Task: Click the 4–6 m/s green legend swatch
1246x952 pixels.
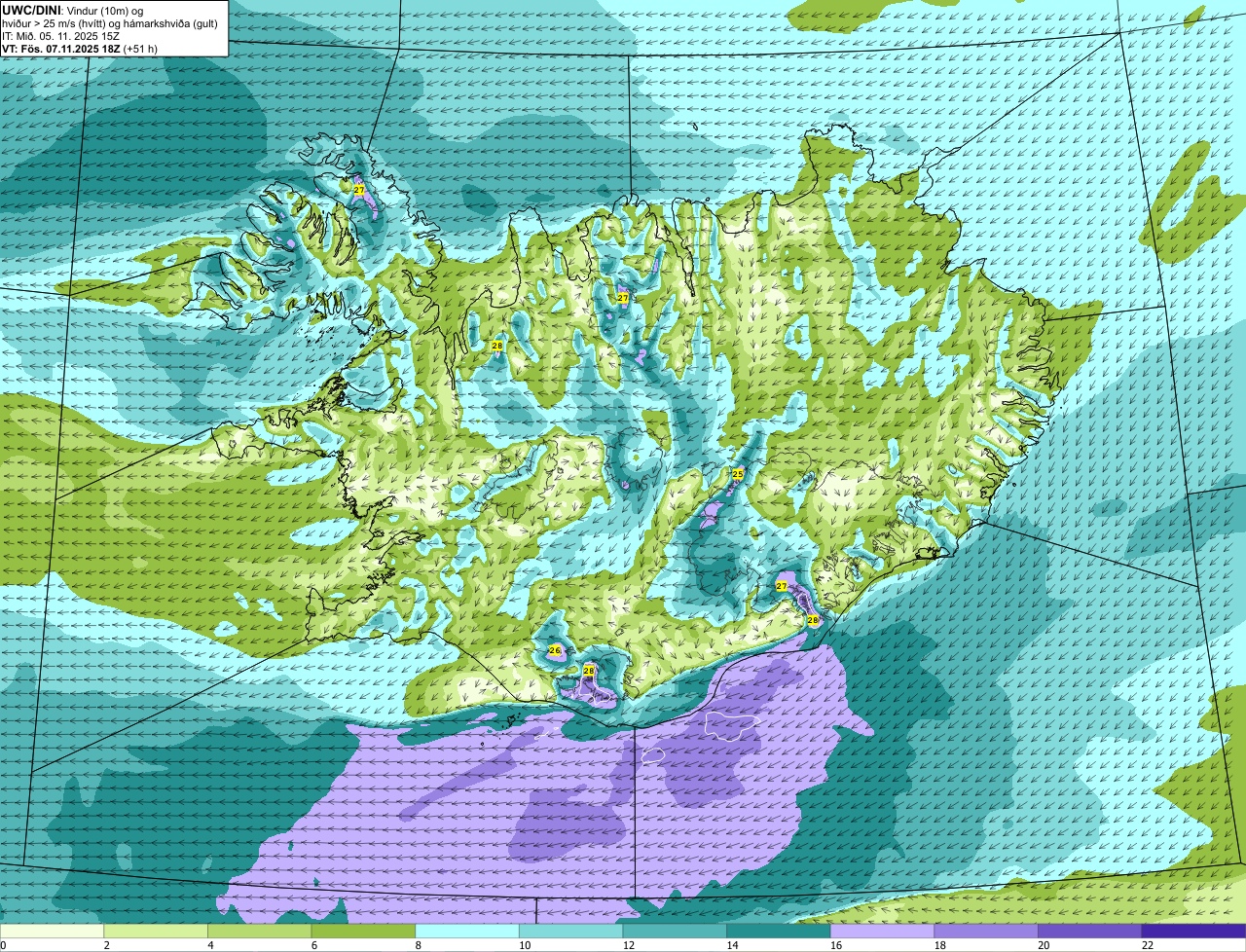Action: (260, 931)
